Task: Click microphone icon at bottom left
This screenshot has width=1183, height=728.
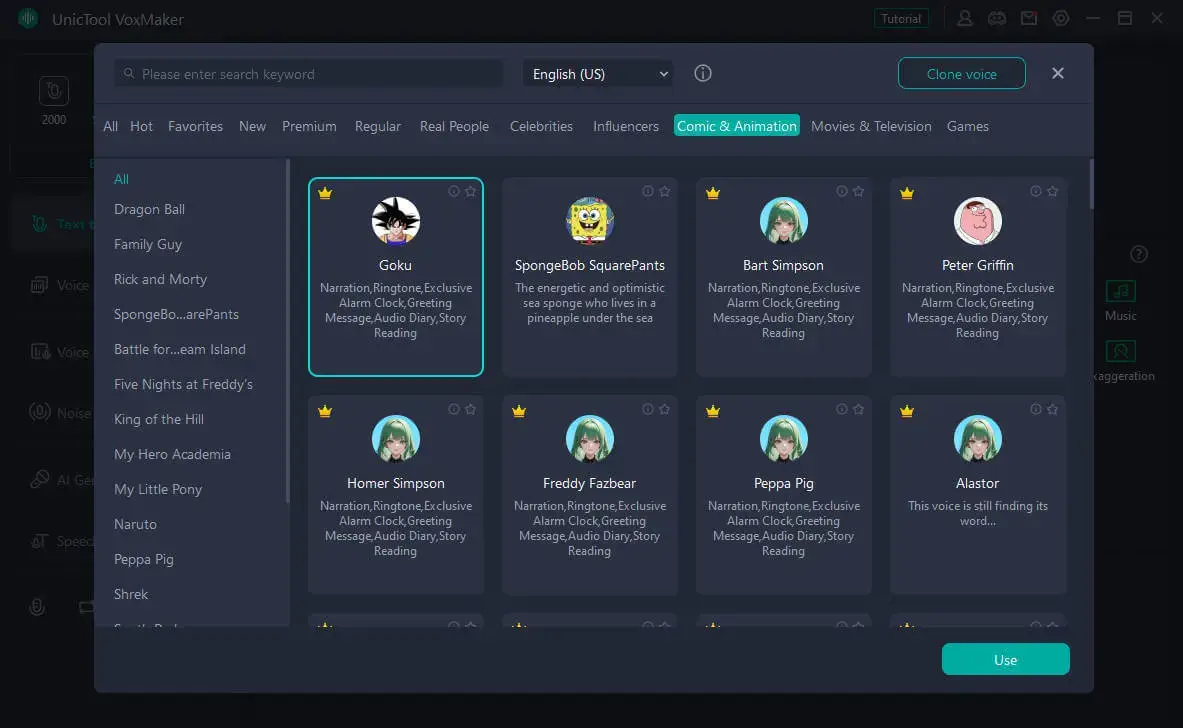Action: [37, 607]
